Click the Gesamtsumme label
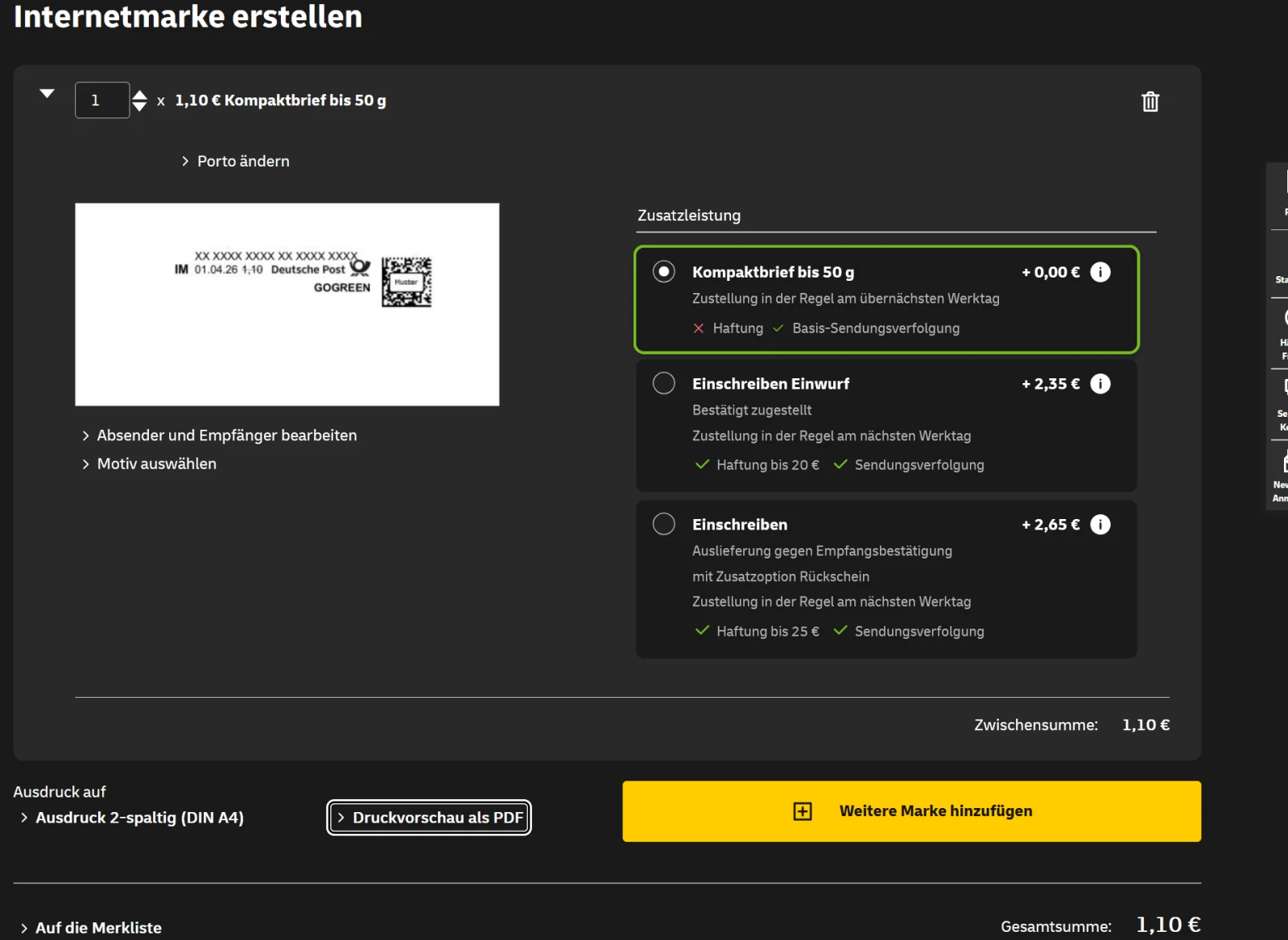 1056,927
